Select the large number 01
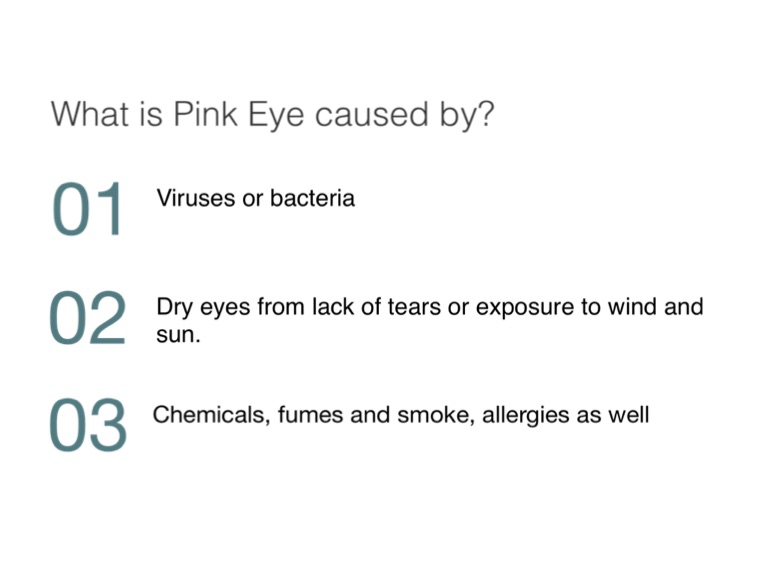 click(88, 211)
